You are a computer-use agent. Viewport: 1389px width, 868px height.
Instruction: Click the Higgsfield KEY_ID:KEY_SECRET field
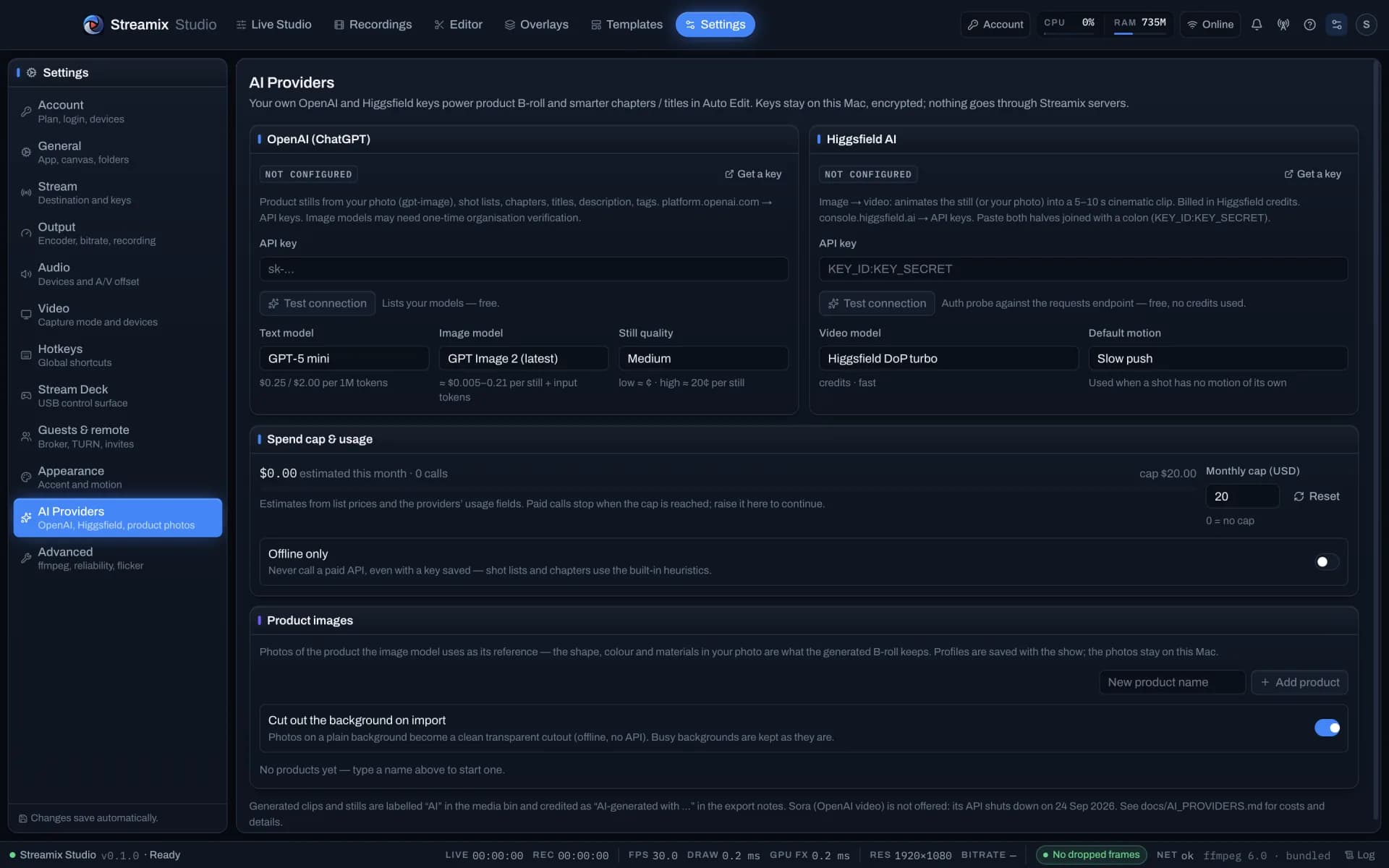pos(1083,269)
